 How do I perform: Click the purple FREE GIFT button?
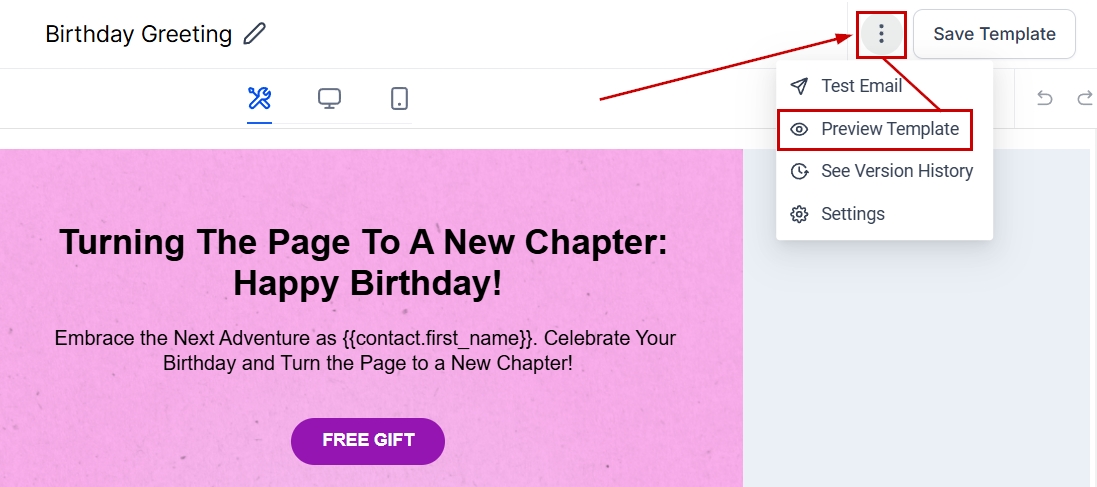coord(368,441)
